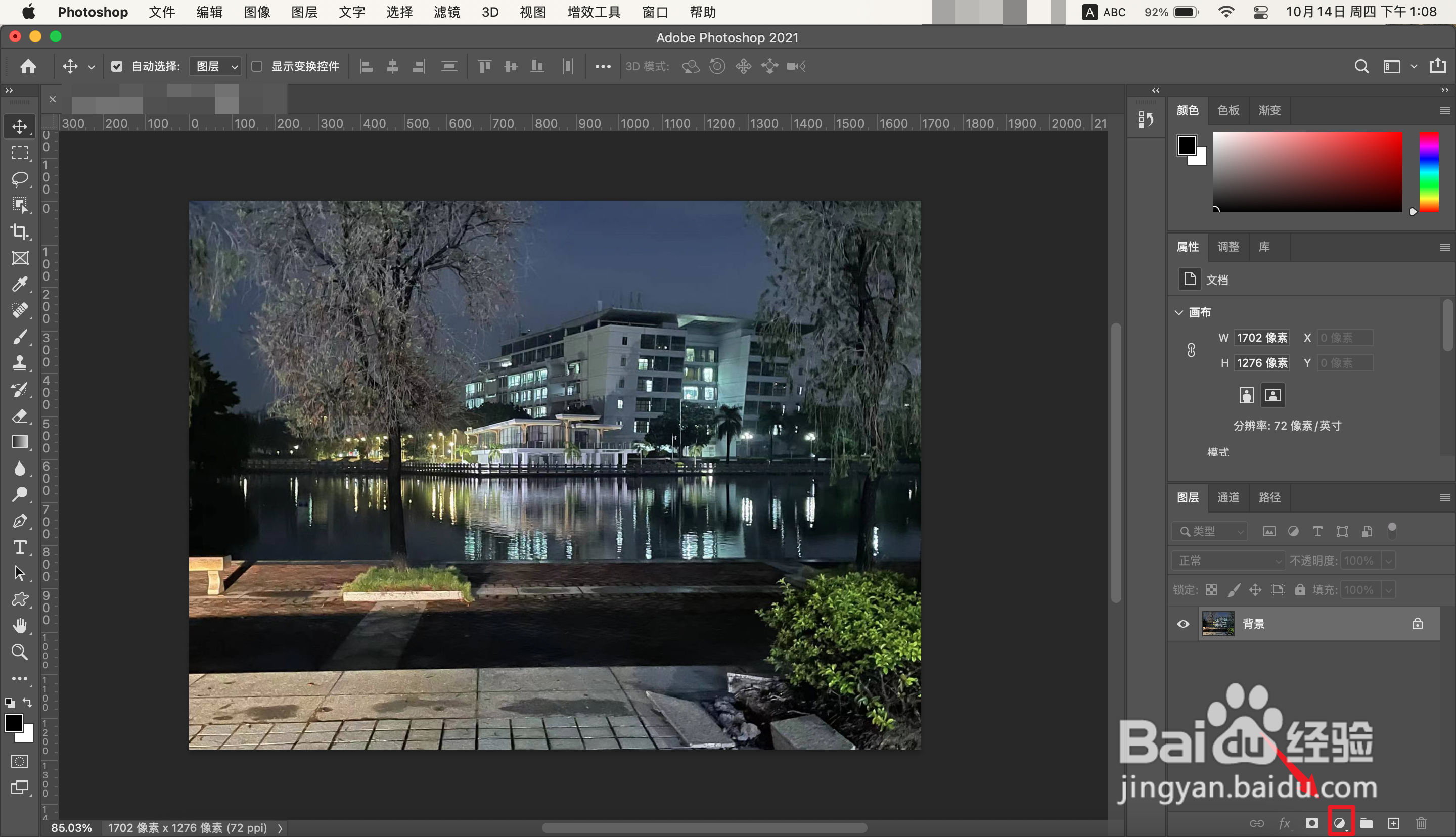This screenshot has width=1456, height=837.
Task: Uncheck the 自动选择 checkbox
Action: 117,66
